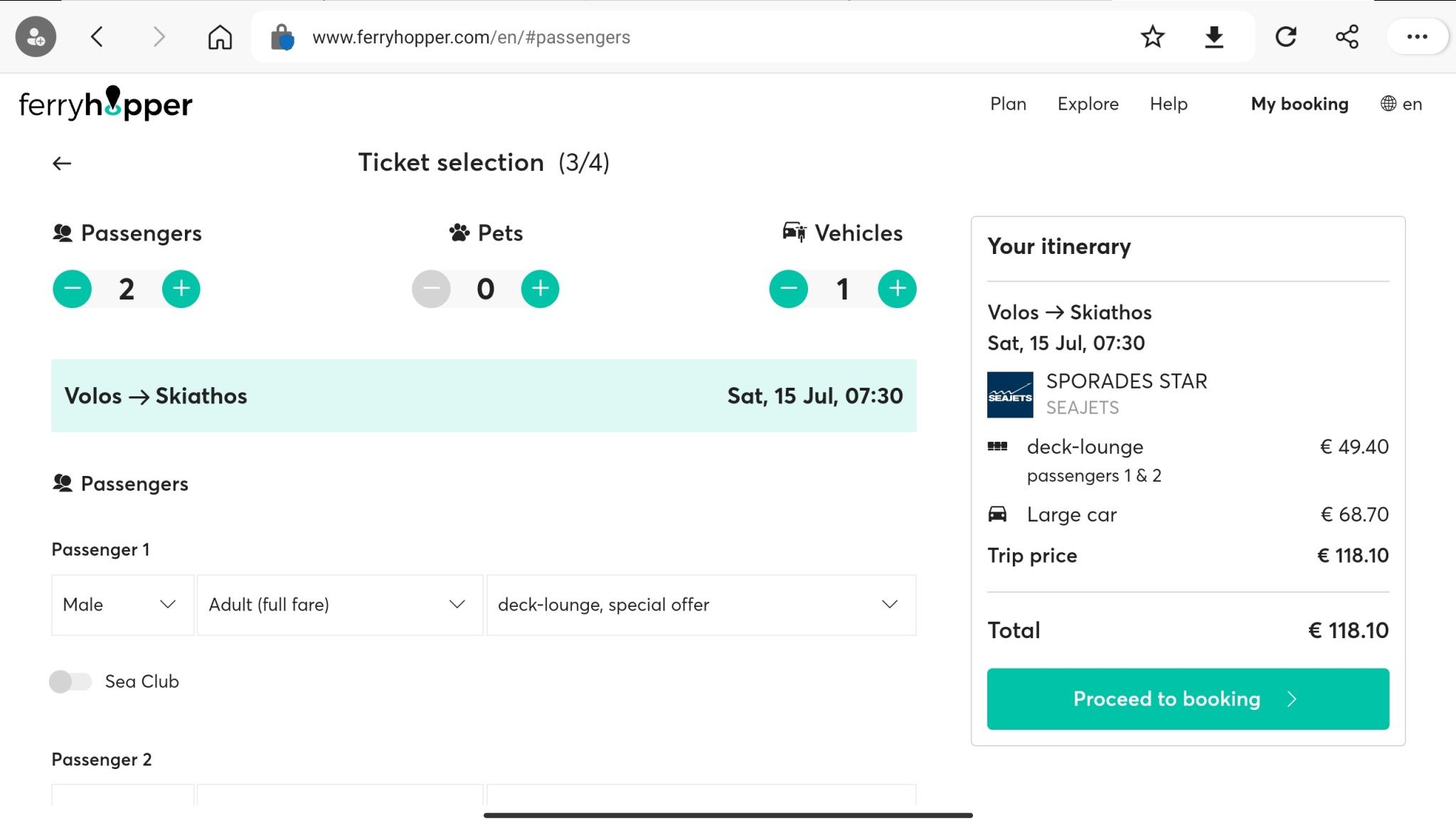This screenshot has height=826, width=1456.
Task: Open browser home page icon
Action: [x=220, y=37]
